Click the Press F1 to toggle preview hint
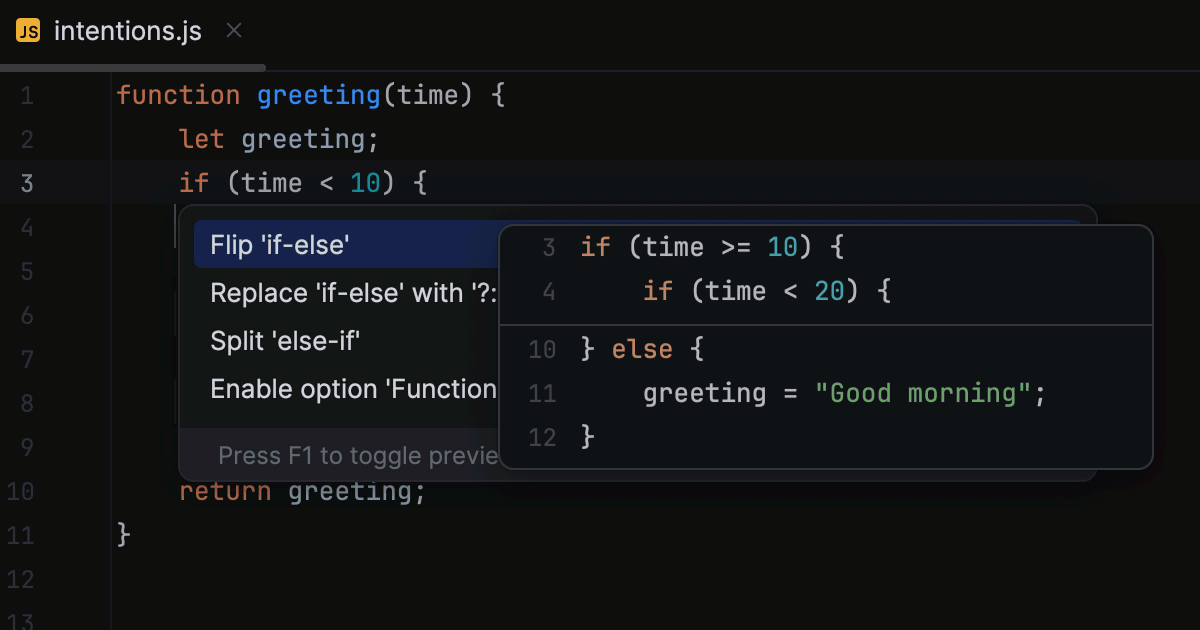1200x630 pixels. click(x=358, y=456)
